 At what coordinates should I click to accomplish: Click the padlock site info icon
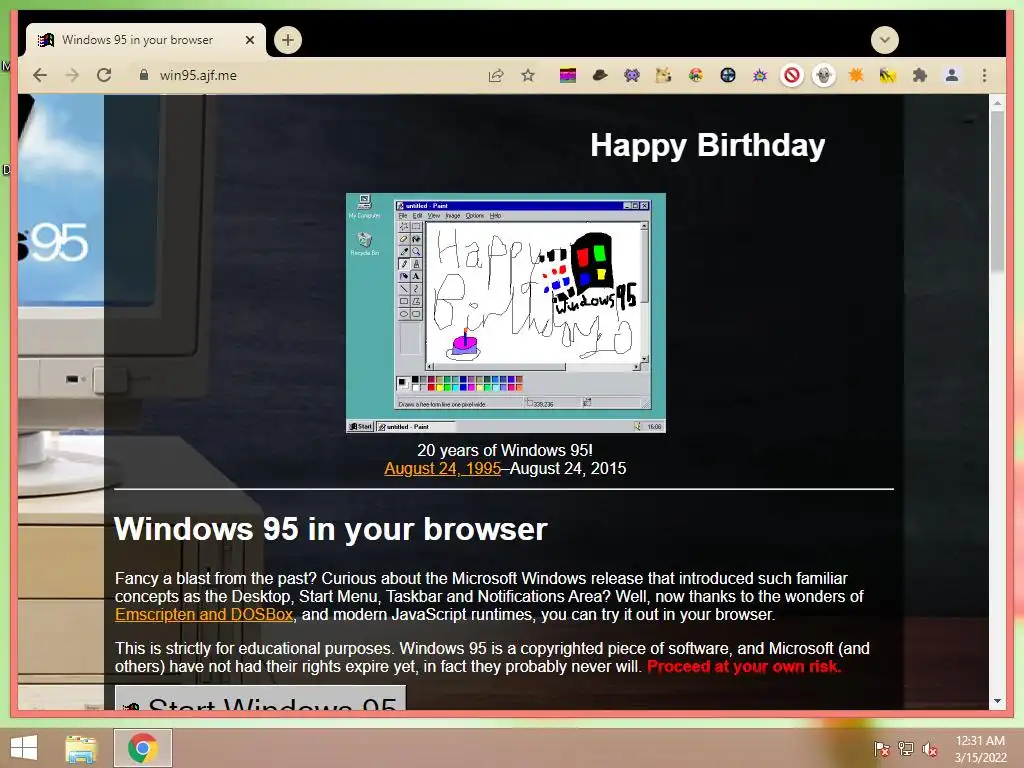pos(144,75)
